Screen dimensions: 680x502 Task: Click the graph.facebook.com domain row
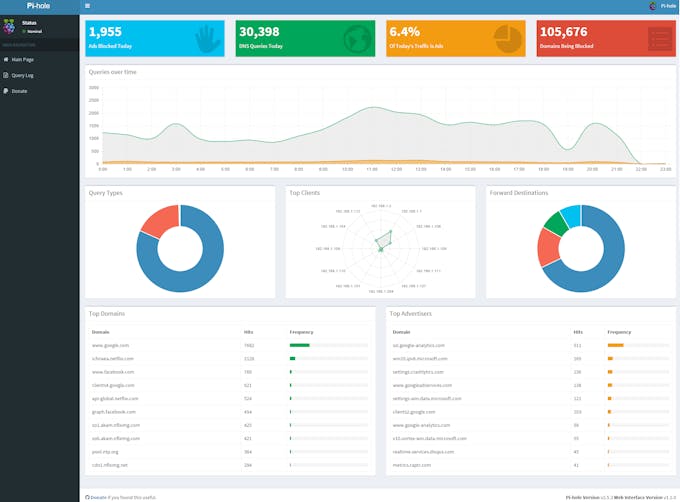pyautogui.click(x=230, y=412)
